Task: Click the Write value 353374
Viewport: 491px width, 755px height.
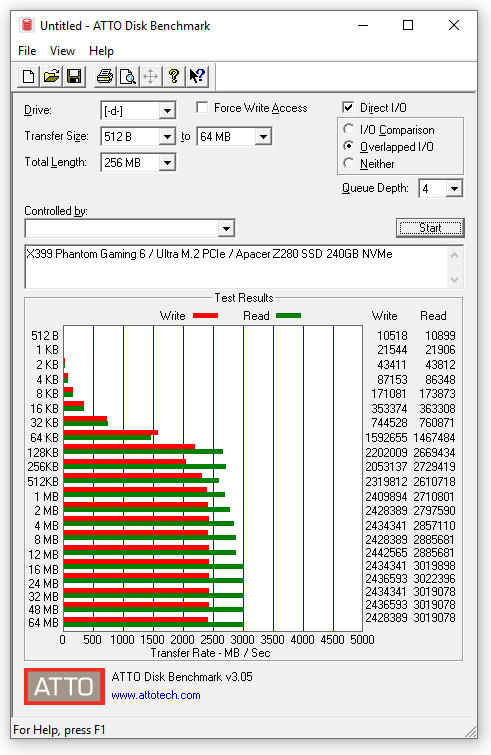Action: (389, 409)
